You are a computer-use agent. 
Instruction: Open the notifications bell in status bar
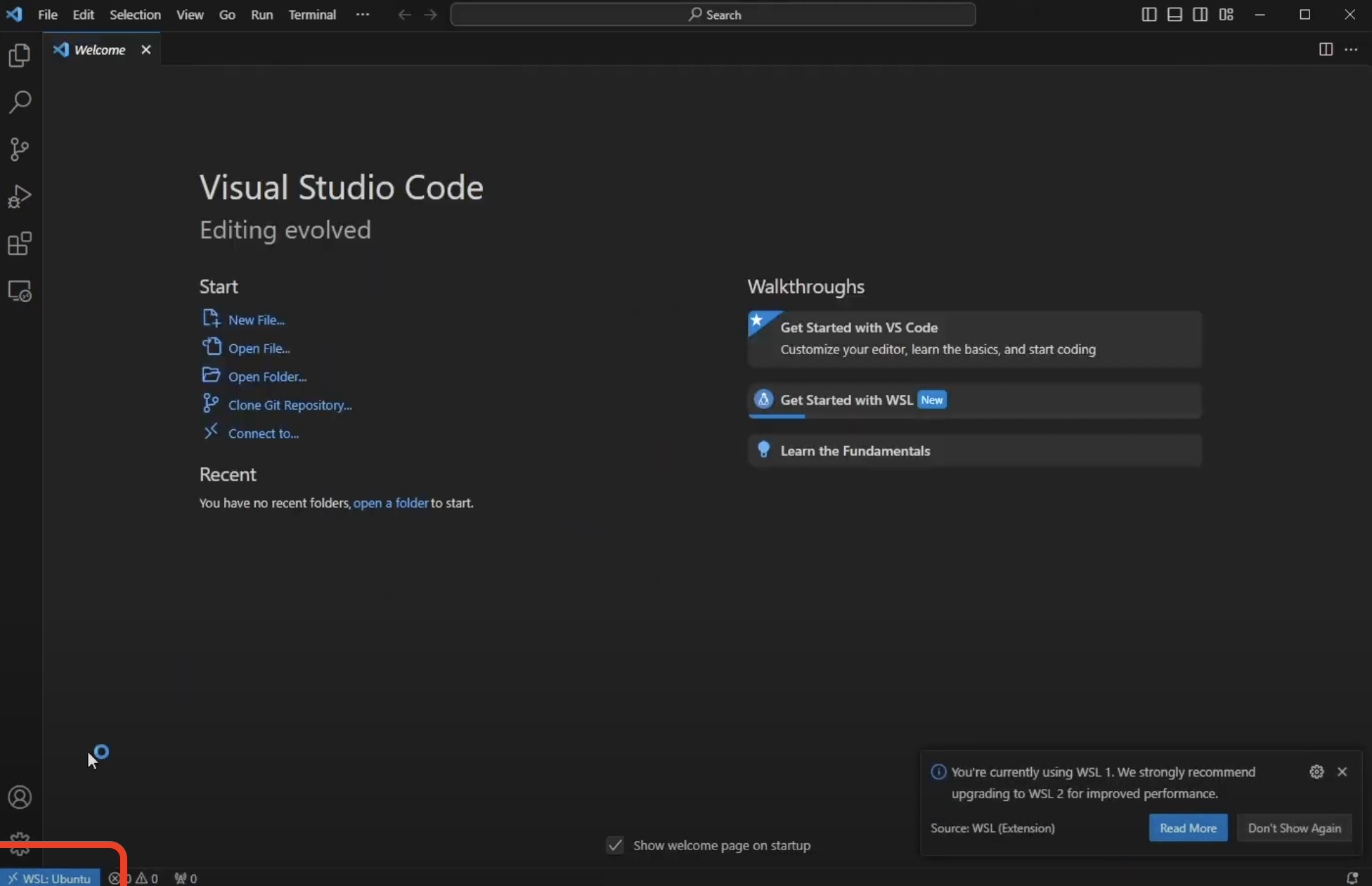pos(1352,878)
